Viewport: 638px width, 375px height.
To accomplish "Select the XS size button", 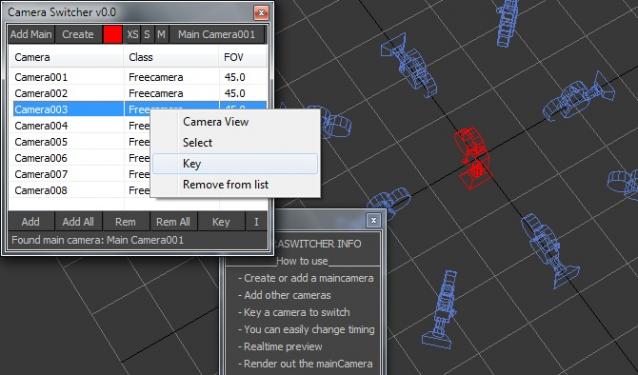I will (x=133, y=35).
